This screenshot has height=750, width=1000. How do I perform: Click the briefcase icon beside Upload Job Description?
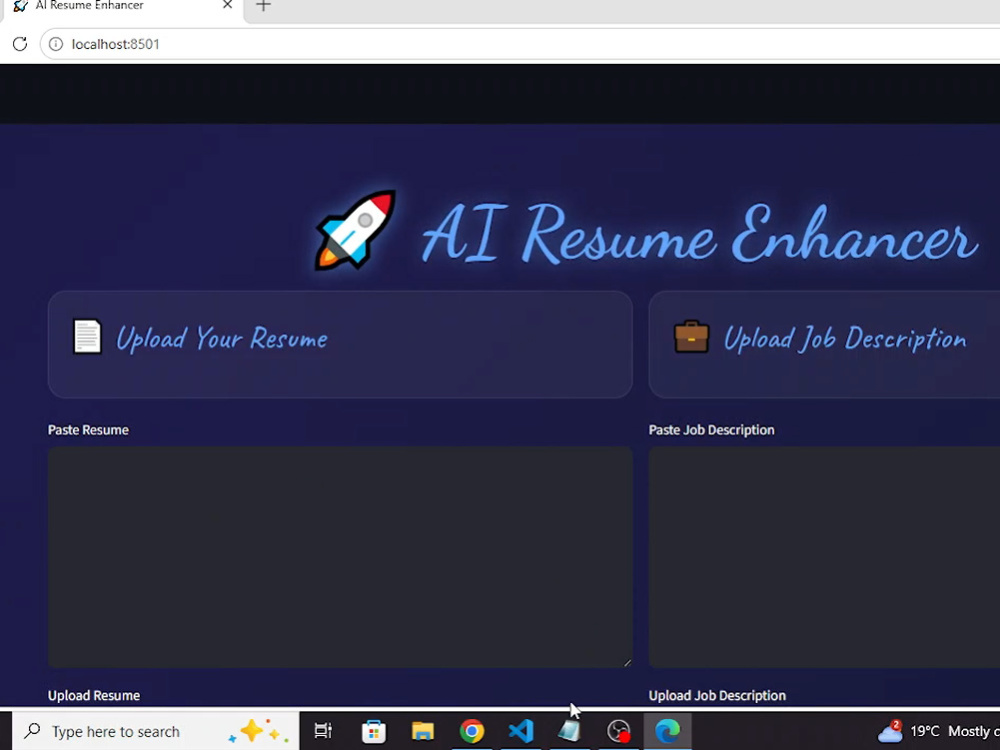coord(691,336)
